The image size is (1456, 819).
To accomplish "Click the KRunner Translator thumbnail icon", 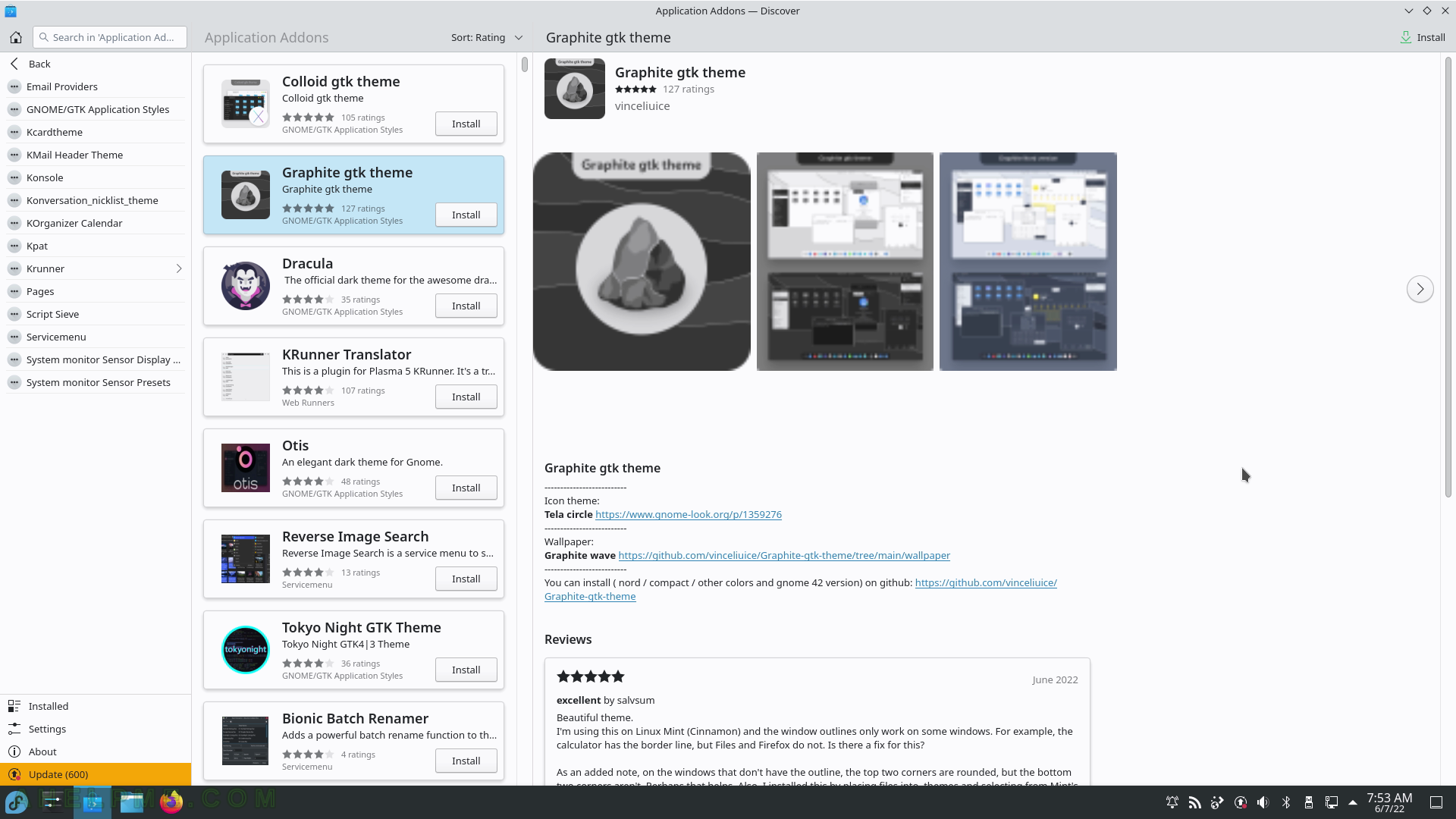I will tap(245, 377).
